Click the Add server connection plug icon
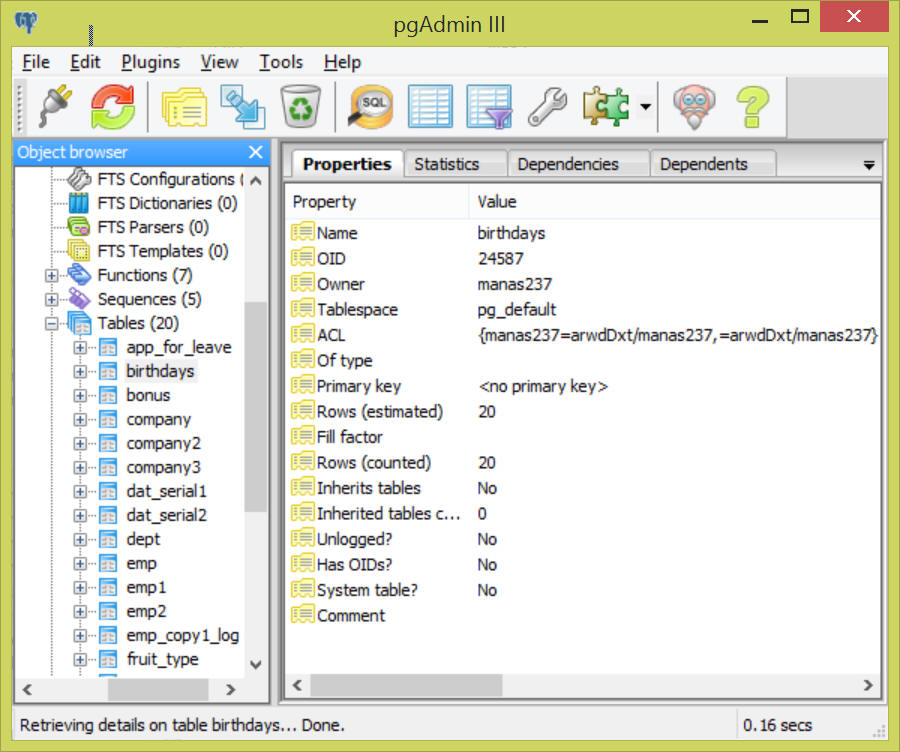Image resolution: width=900 pixels, height=752 pixels. 55,106
